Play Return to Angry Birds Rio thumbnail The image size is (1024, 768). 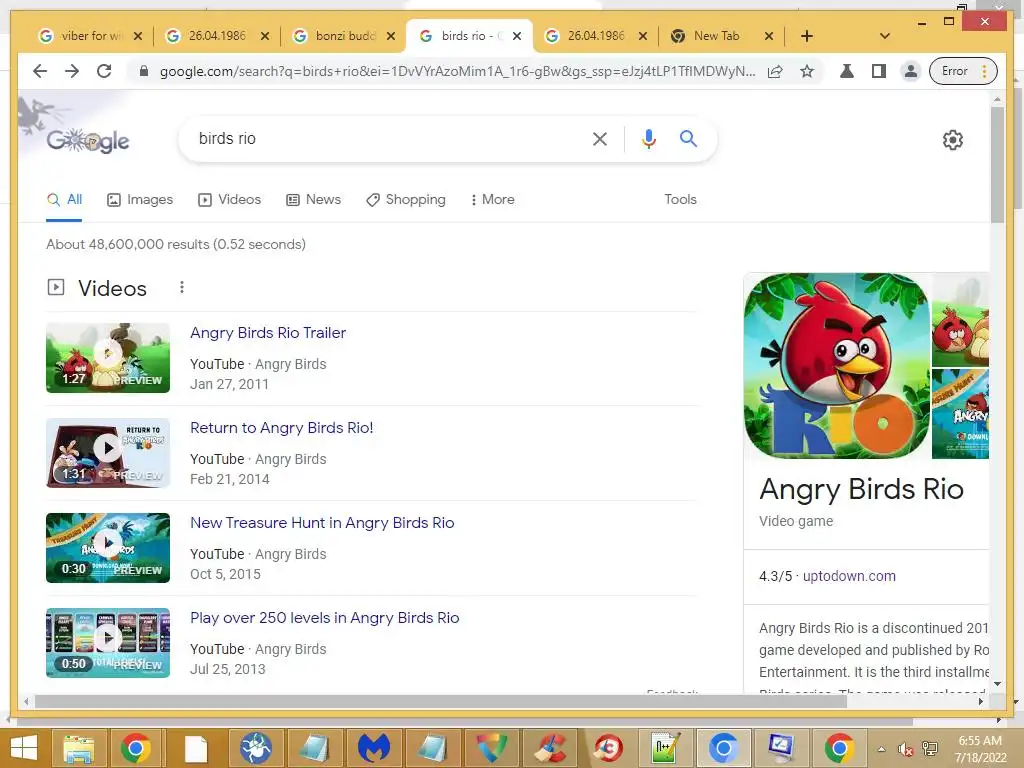108,453
